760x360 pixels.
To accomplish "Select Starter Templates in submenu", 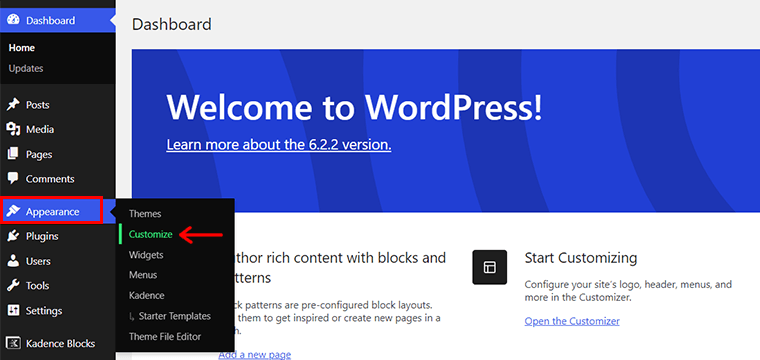I will pos(174,316).
